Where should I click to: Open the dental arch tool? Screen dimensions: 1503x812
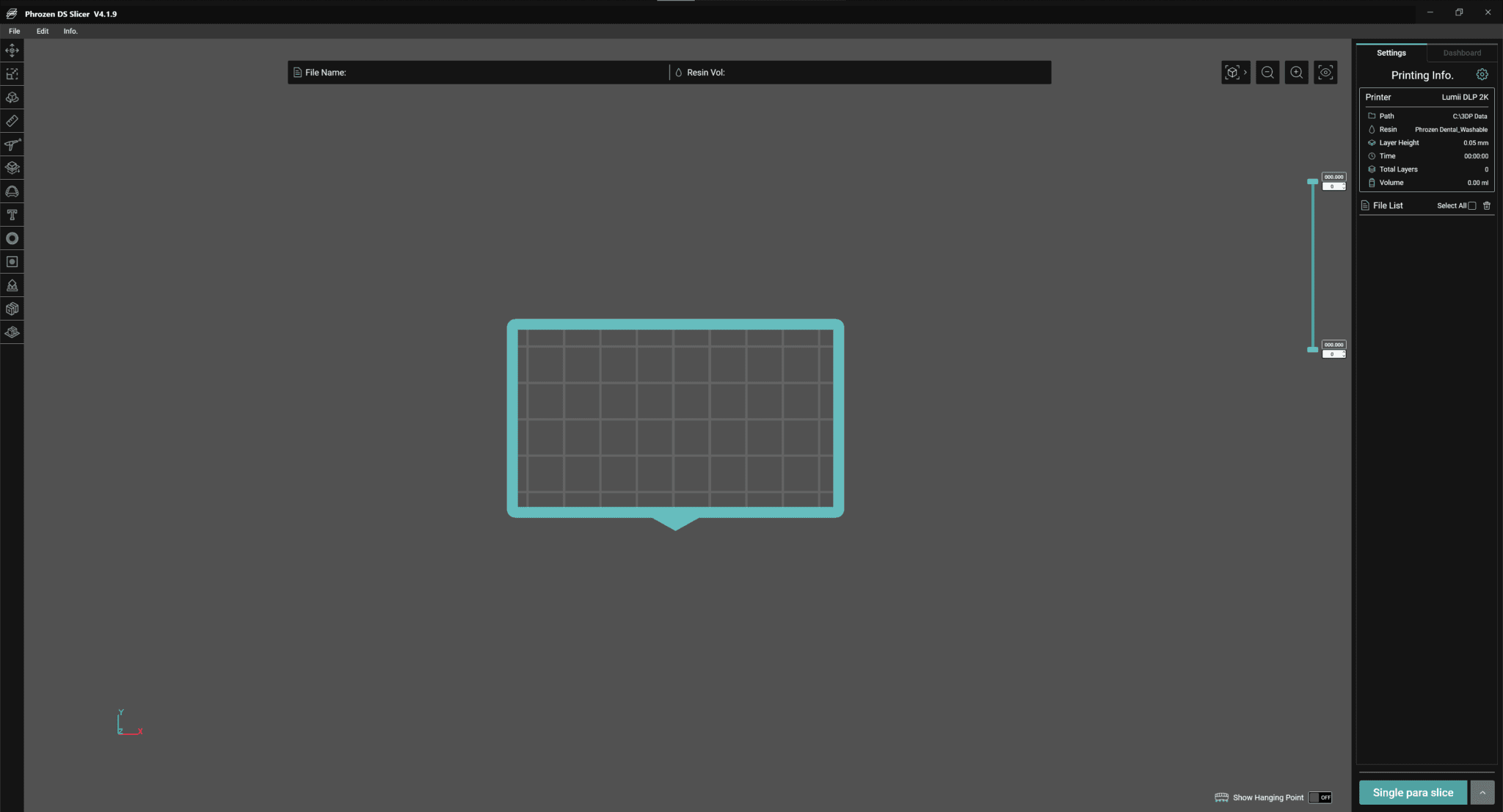pos(12,191)
